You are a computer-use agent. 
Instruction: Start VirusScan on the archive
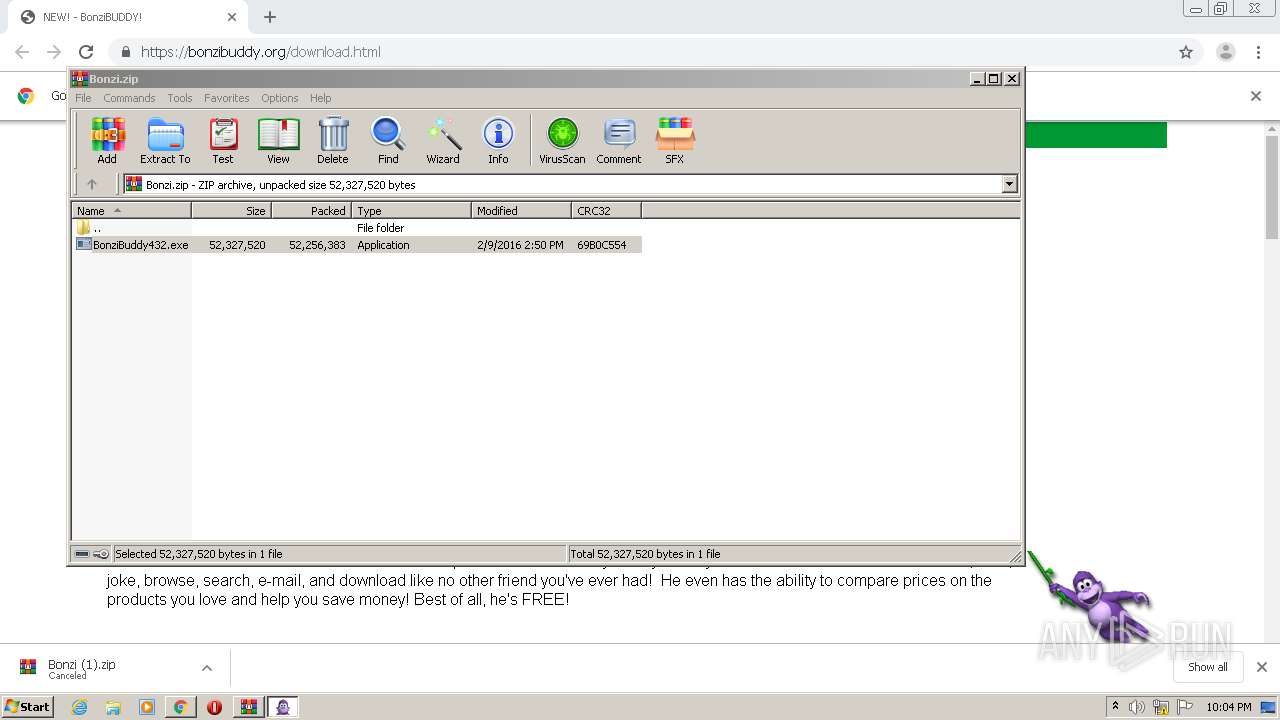[x=562, y=140]
